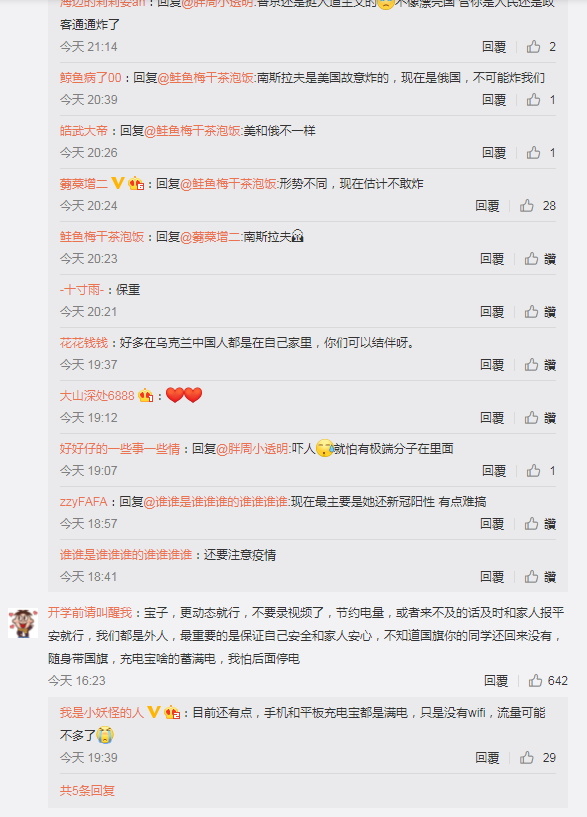
Task: Visit 谁谁是谁谁谁的谁谁谁谁's profile
Action: (x=126, y=555)
